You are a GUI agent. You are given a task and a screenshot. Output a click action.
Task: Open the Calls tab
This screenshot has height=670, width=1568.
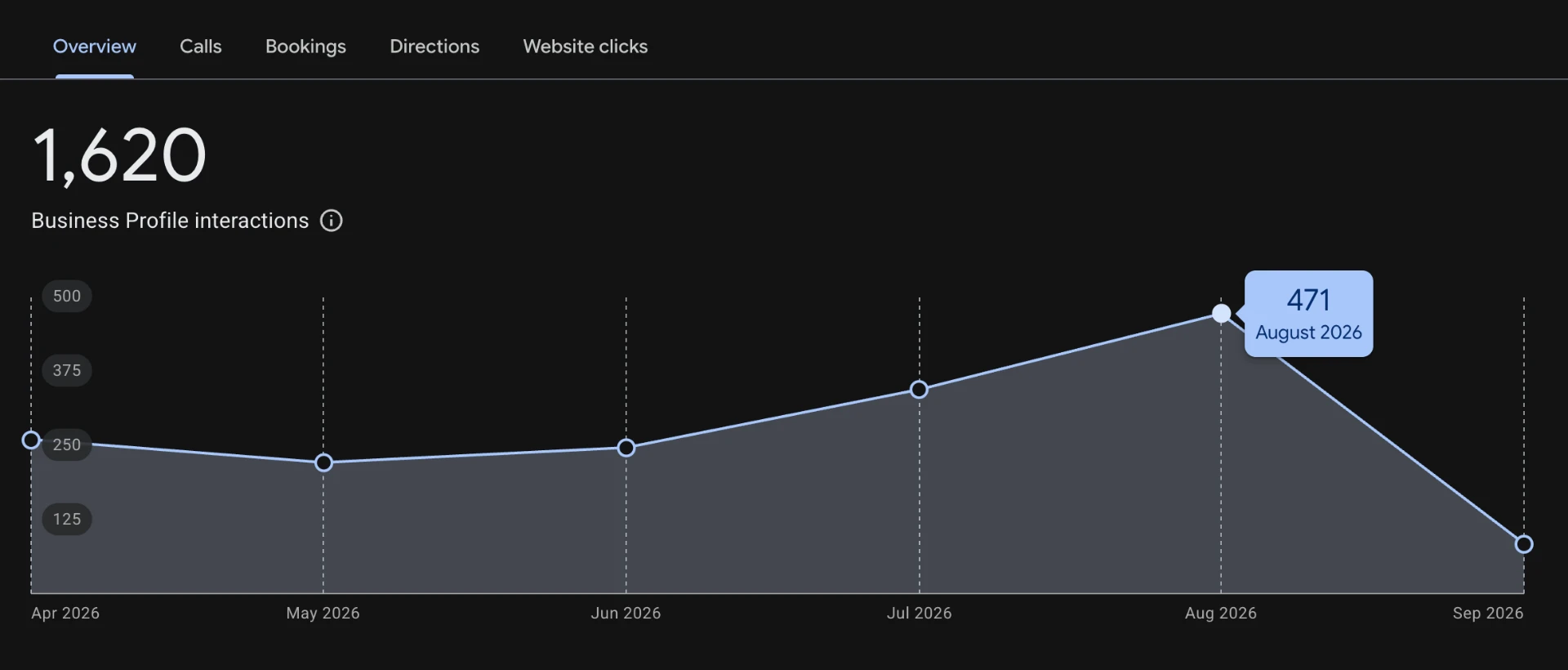click(201, 47)
